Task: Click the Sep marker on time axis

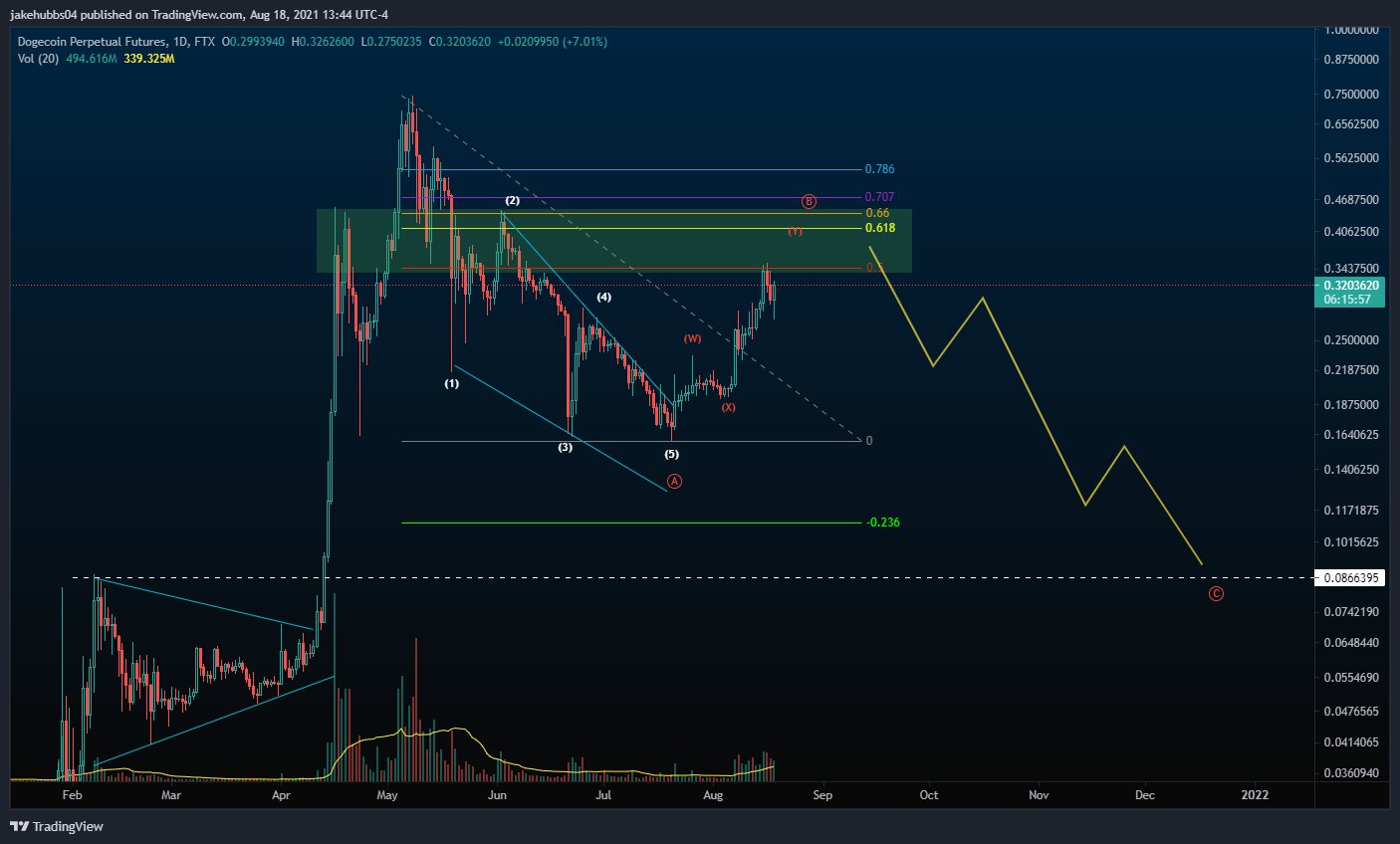Action: 821,794
